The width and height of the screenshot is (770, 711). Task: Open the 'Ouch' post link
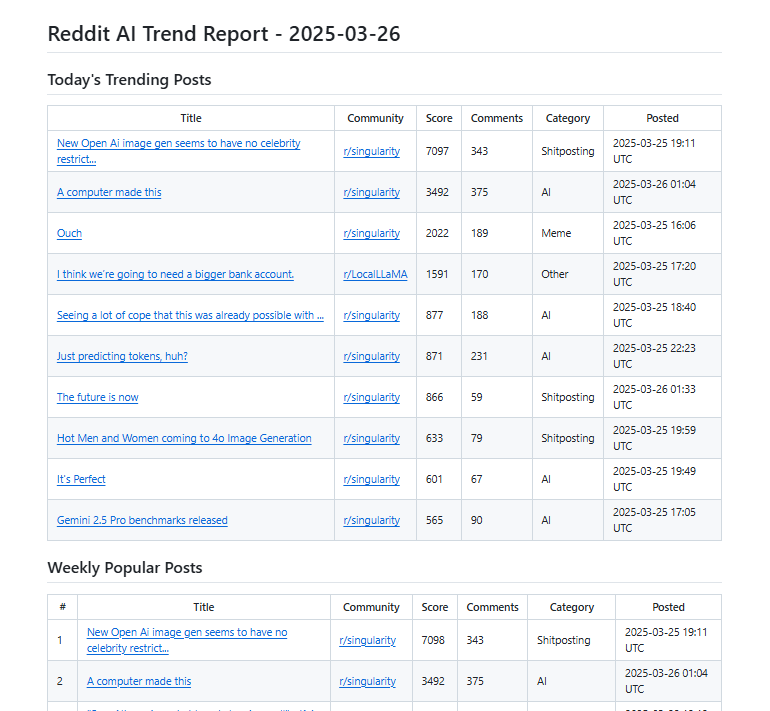pos(69,233)
